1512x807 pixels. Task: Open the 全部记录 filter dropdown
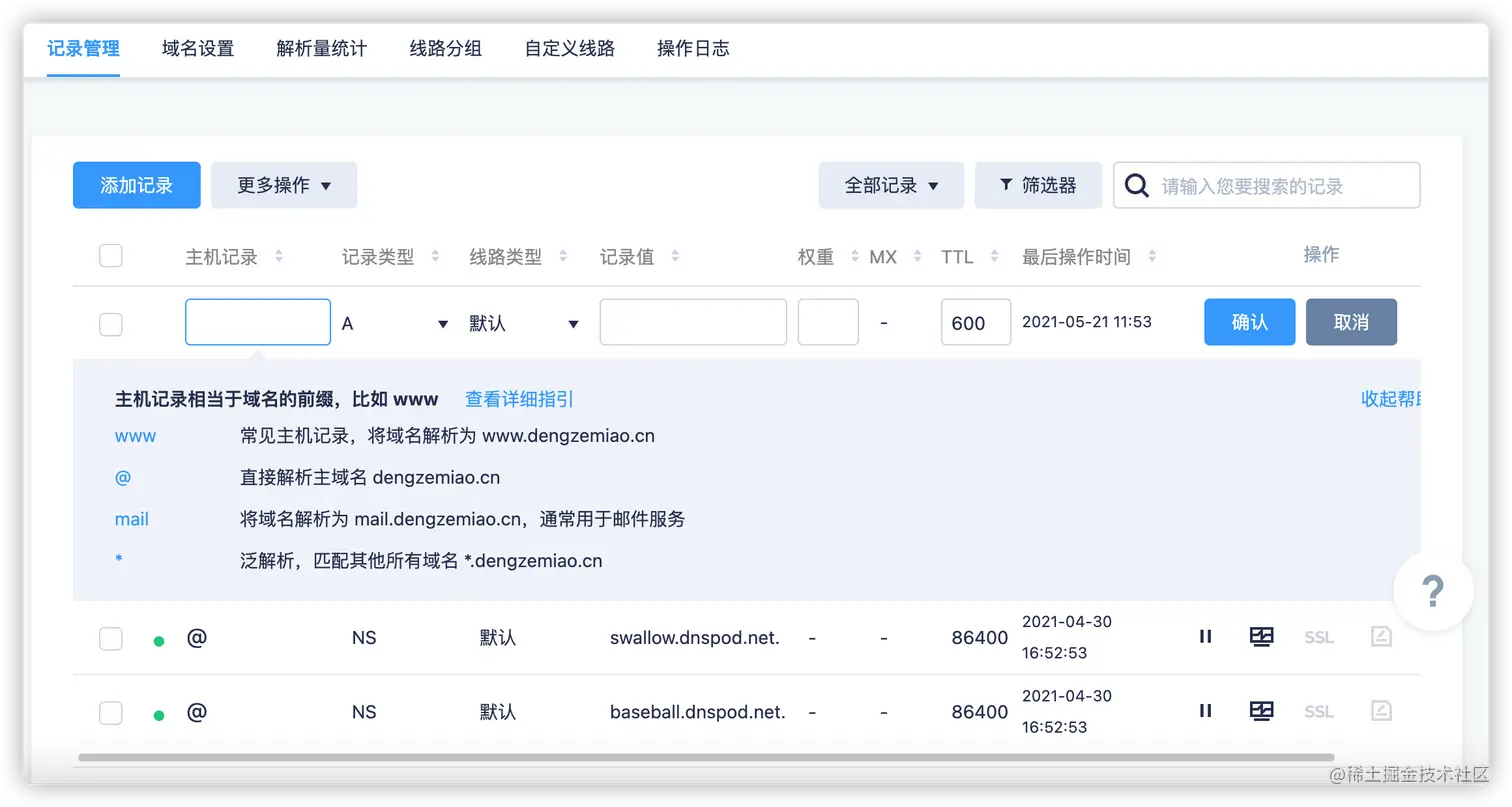891,185
